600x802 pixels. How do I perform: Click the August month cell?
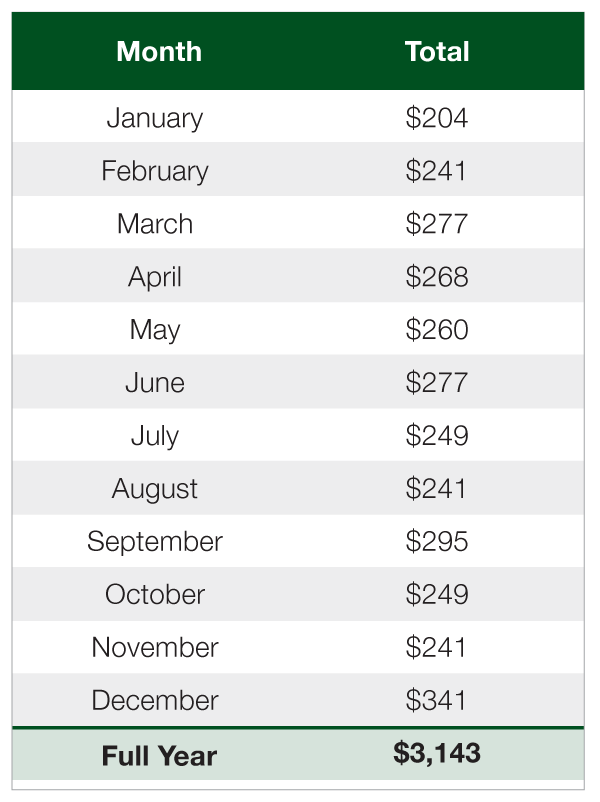[x=155, y=489]
